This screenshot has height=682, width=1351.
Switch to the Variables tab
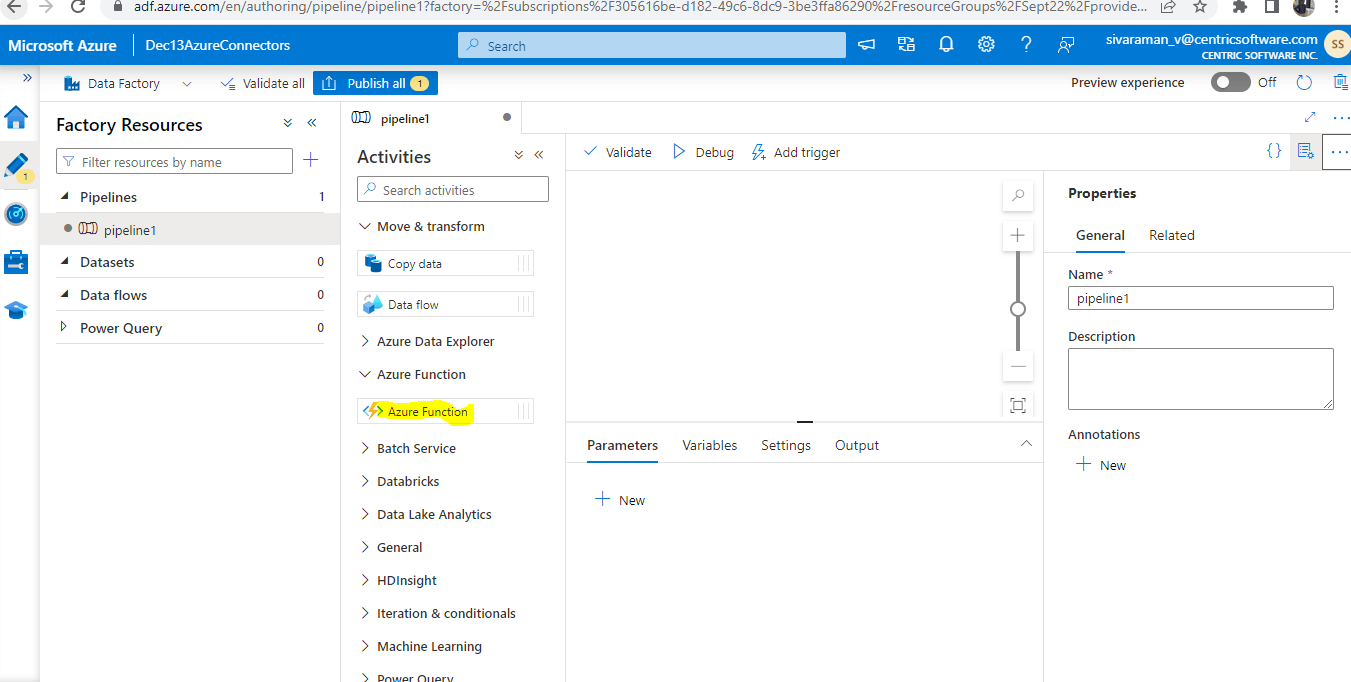click(709, 444)
